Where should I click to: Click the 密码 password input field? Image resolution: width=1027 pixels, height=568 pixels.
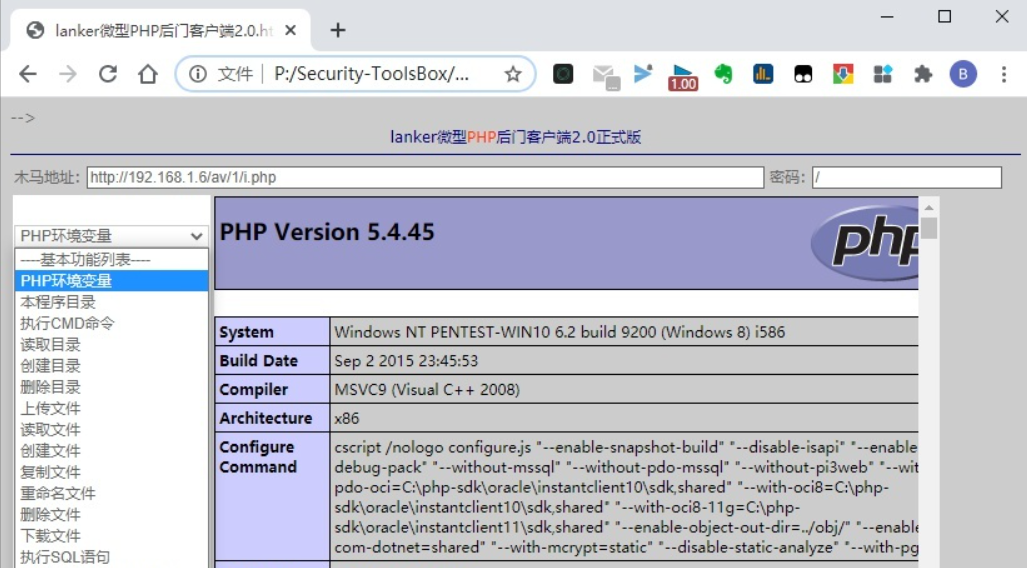(906, 177)
